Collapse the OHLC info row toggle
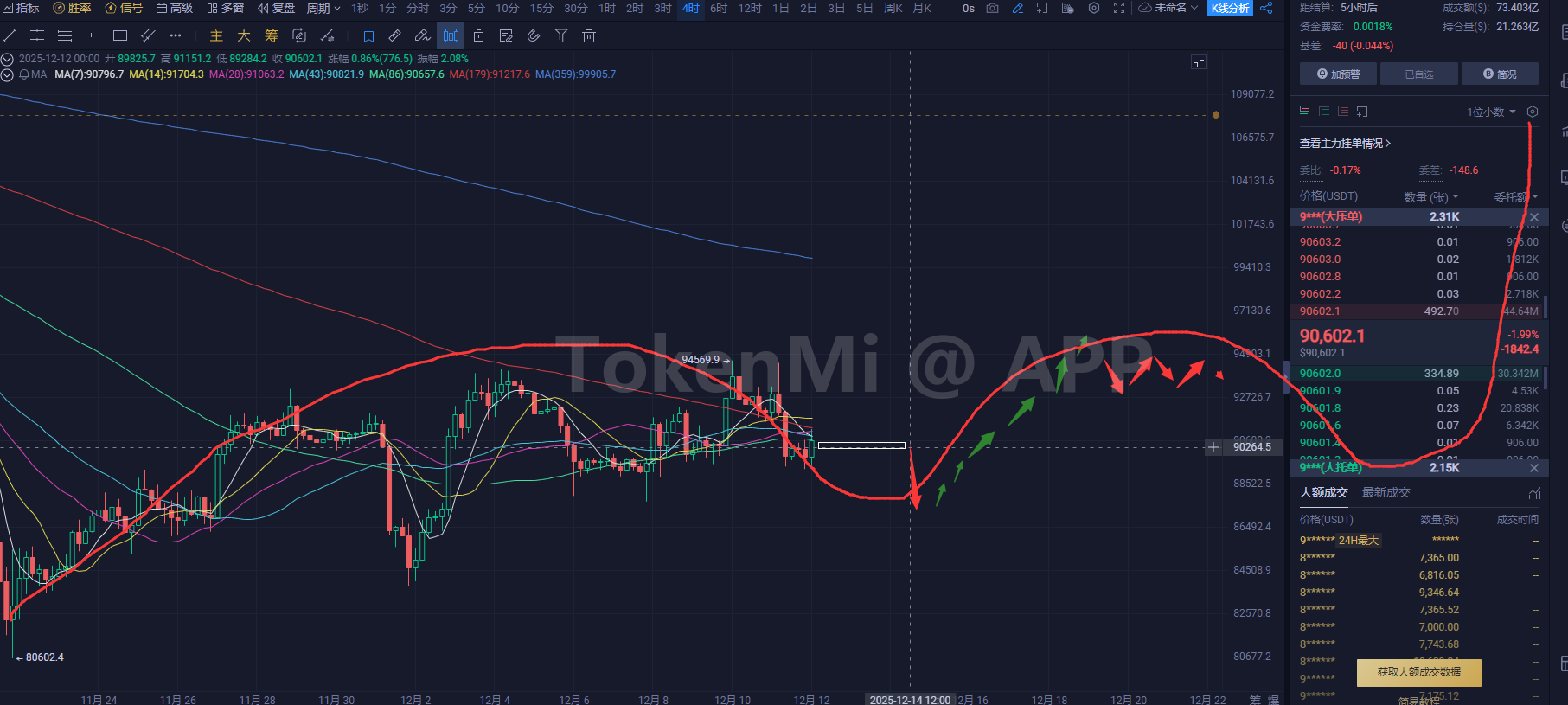Screen dimensions: 1568x705 (8, 59)
